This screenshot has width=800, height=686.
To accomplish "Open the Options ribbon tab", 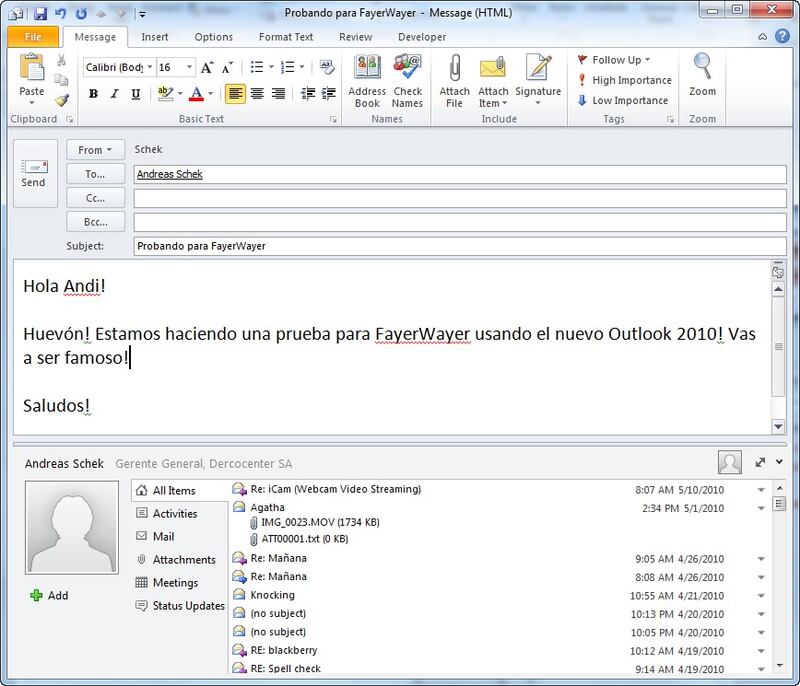I will click(x=213, y=37).
